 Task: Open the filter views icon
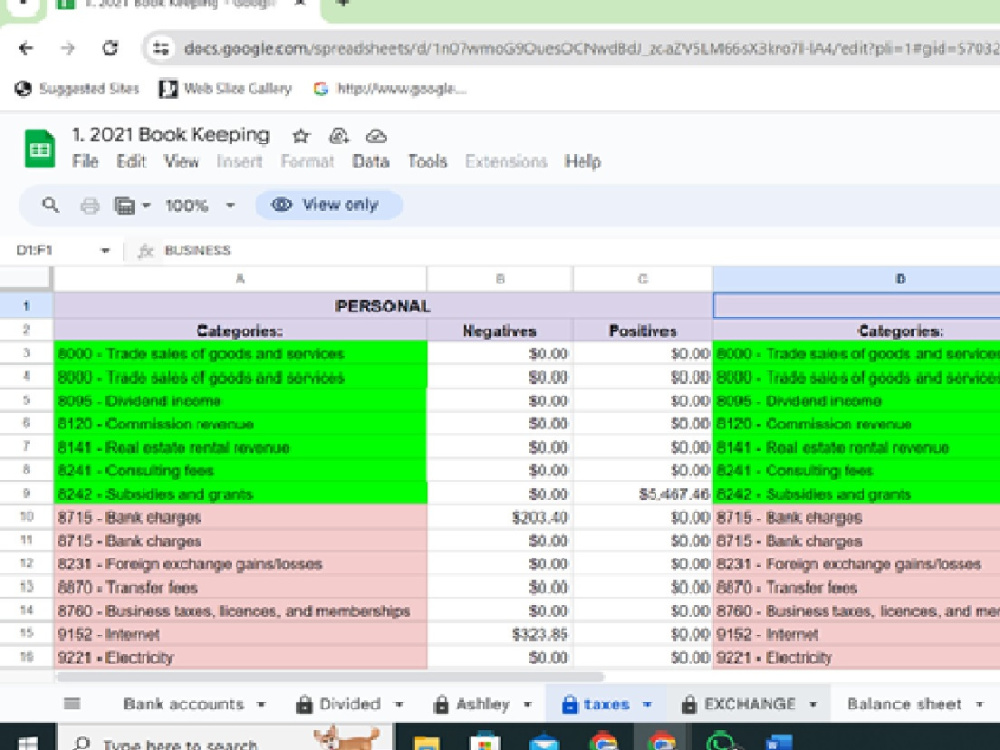[x=124, y=205]
